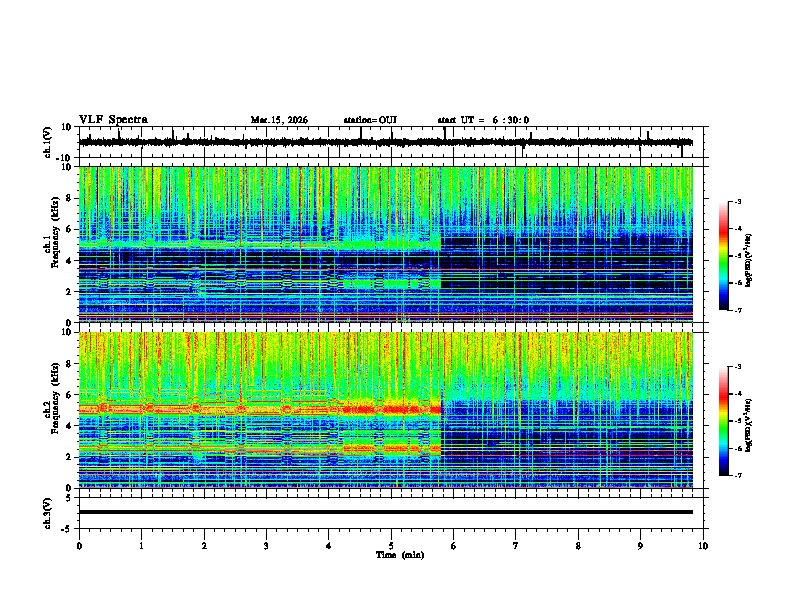Click time axis tick label "3"
Image resolution: width=792 pixels, height=612 pixels.
click(266, 546)
